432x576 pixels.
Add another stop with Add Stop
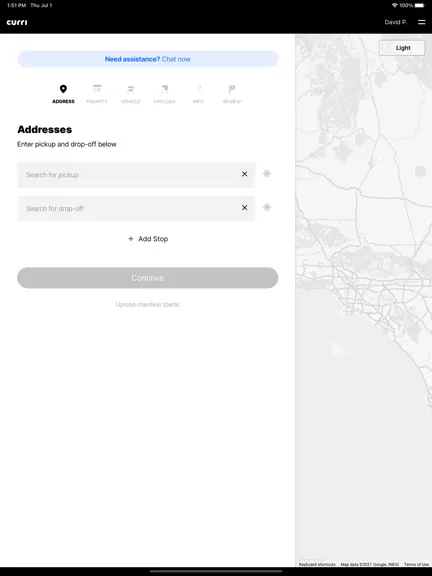148,239
